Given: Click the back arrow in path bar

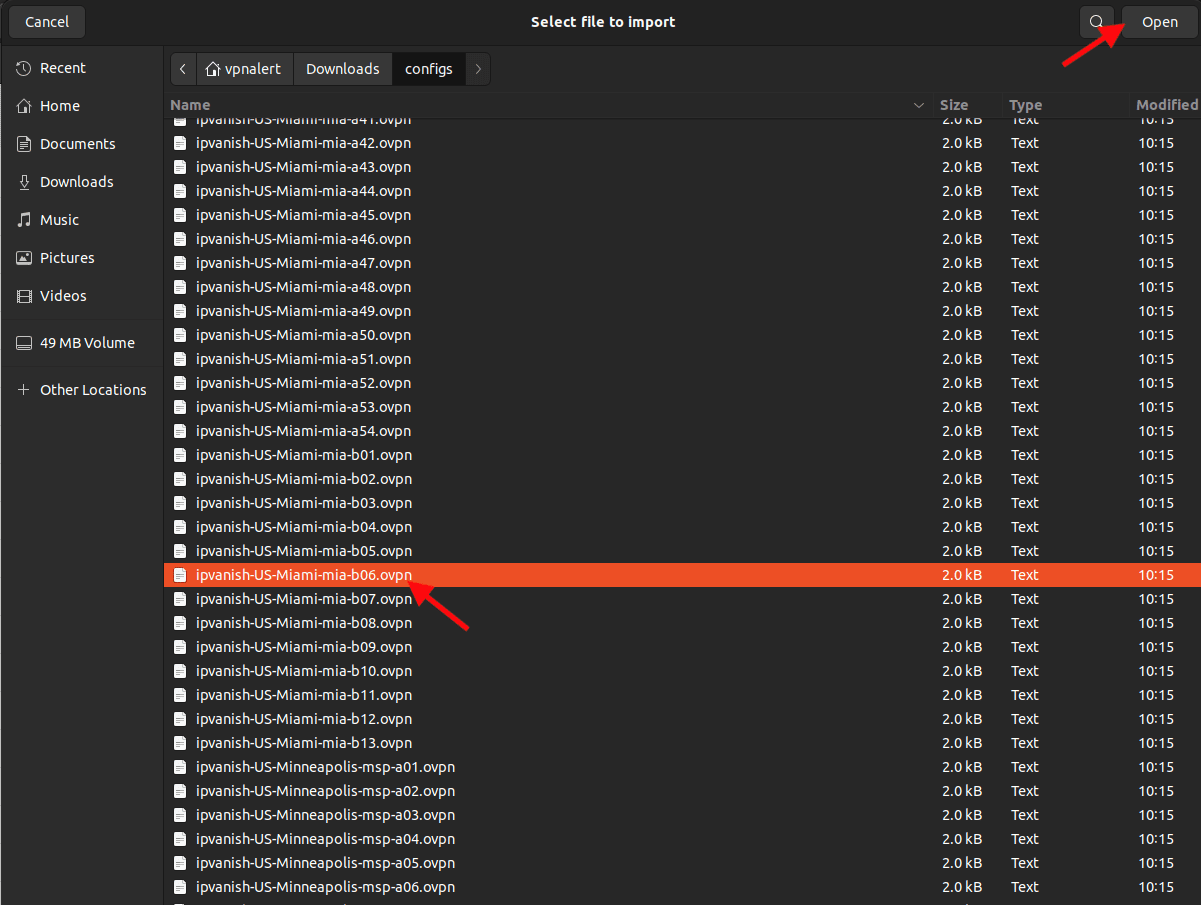Looking at the screenshot, I should click(183, 69).
